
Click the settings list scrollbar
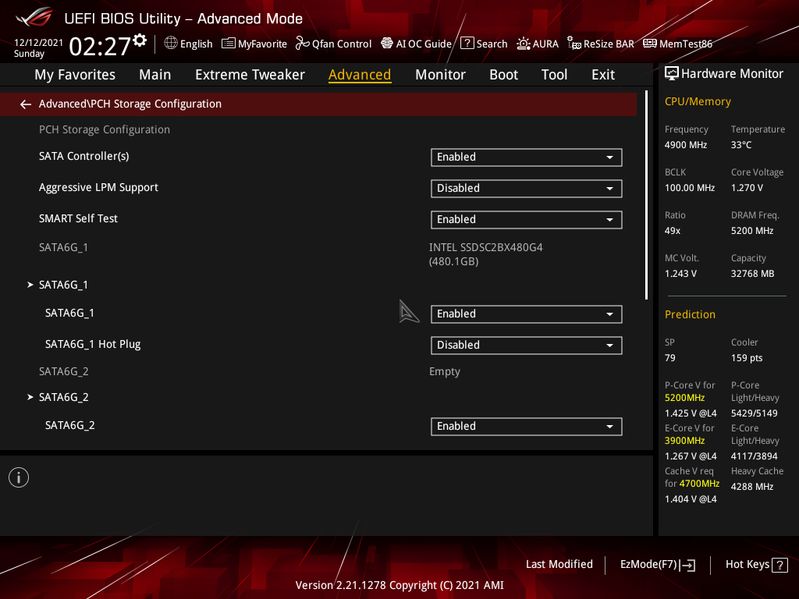(x=646, y=195)
